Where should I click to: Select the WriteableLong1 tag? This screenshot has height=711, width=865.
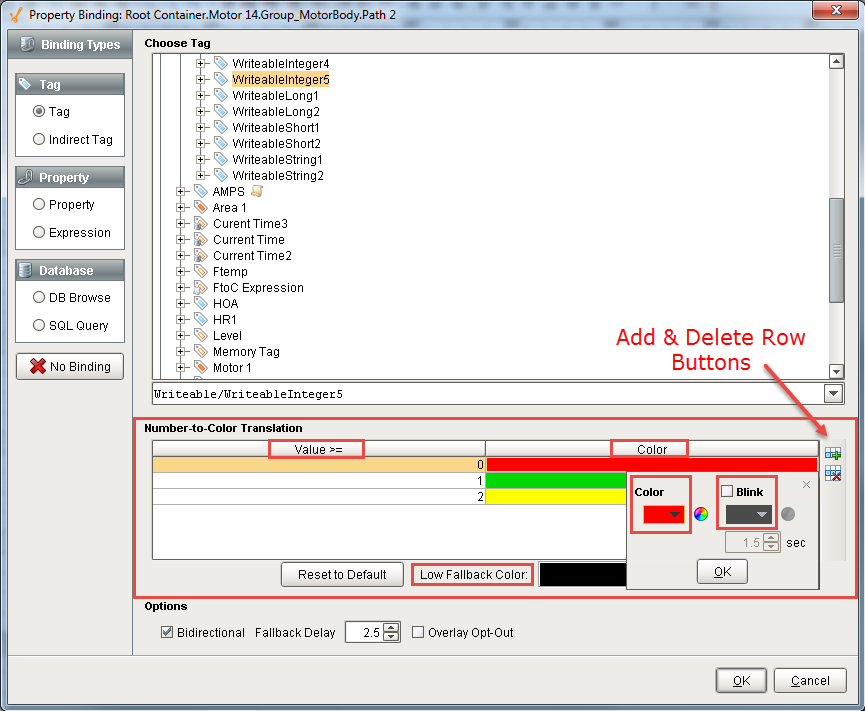tap(275, 96)
